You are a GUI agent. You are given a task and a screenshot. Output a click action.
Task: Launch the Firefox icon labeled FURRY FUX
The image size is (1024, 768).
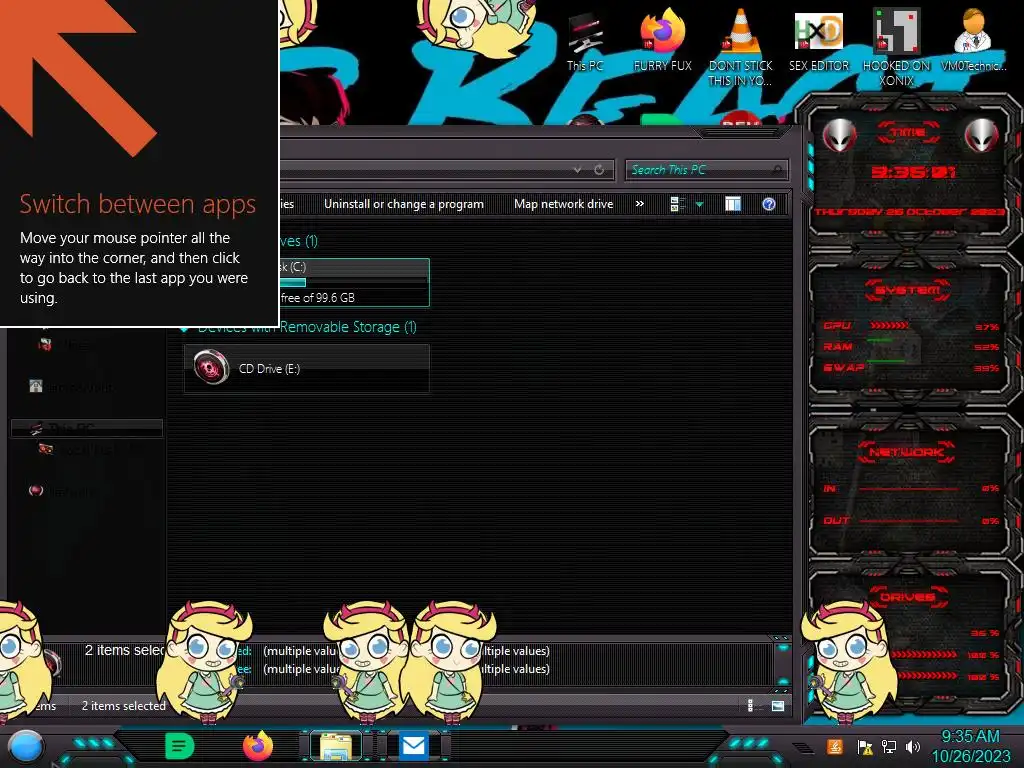[662, 39]
